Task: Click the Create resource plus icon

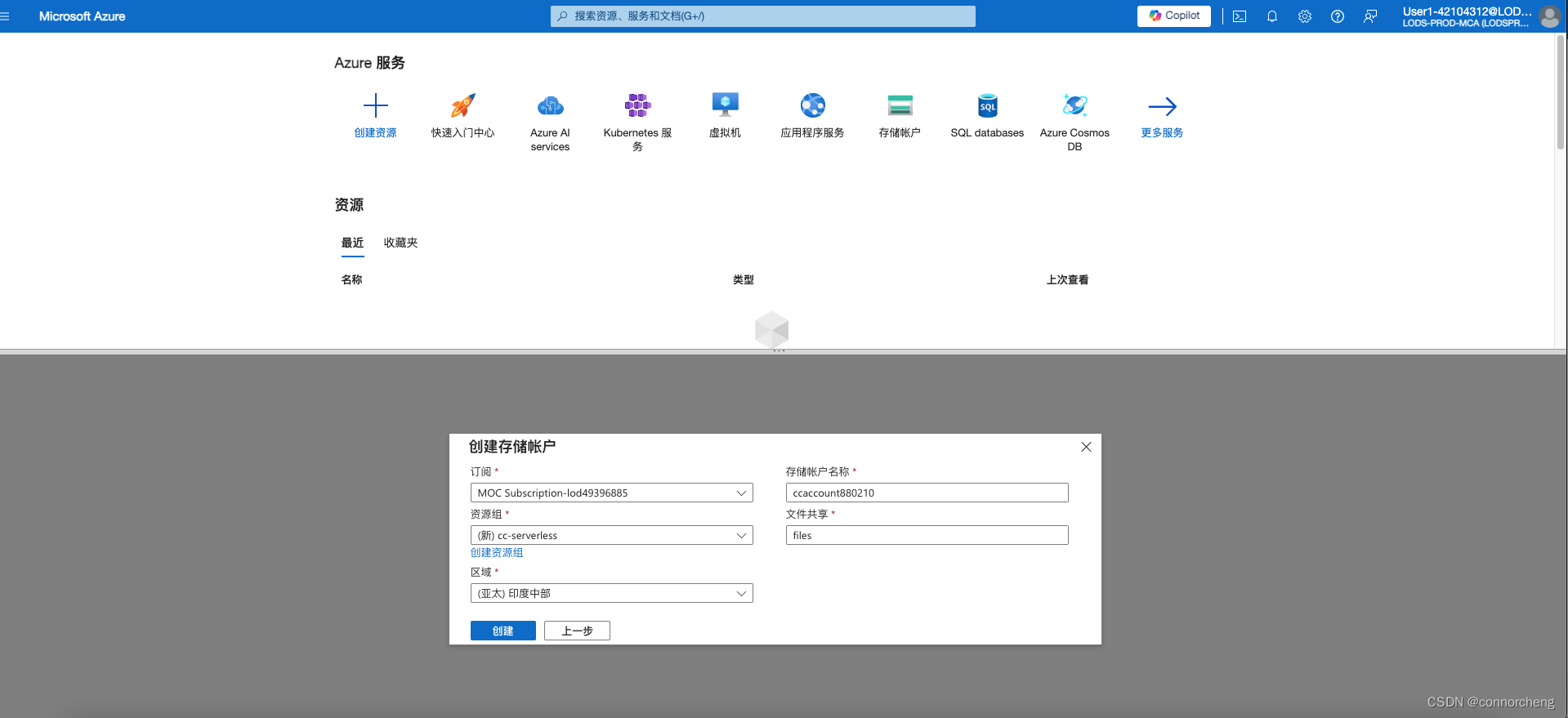Action: (375, 105)
